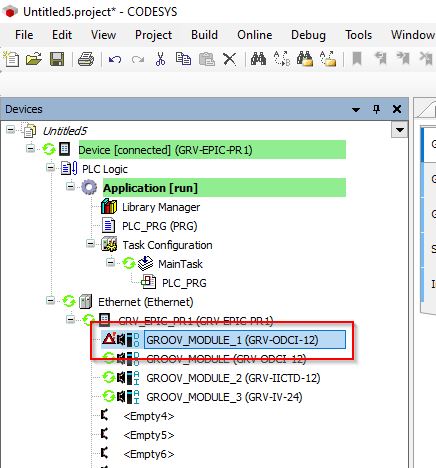Select GROOV_MODULE_1 (GRV-ODCI-12) in the tree
The image size is (436, 468).
[x=232, y=340]
